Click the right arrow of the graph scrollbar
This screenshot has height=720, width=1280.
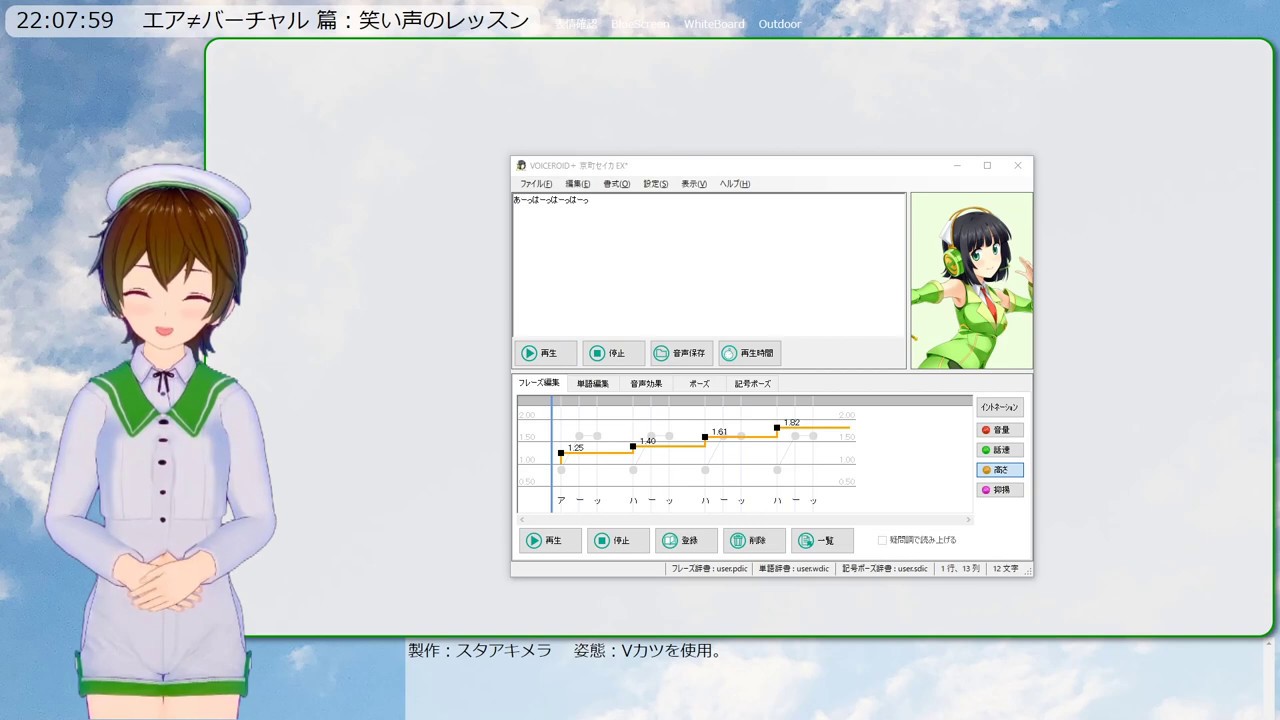968,520
